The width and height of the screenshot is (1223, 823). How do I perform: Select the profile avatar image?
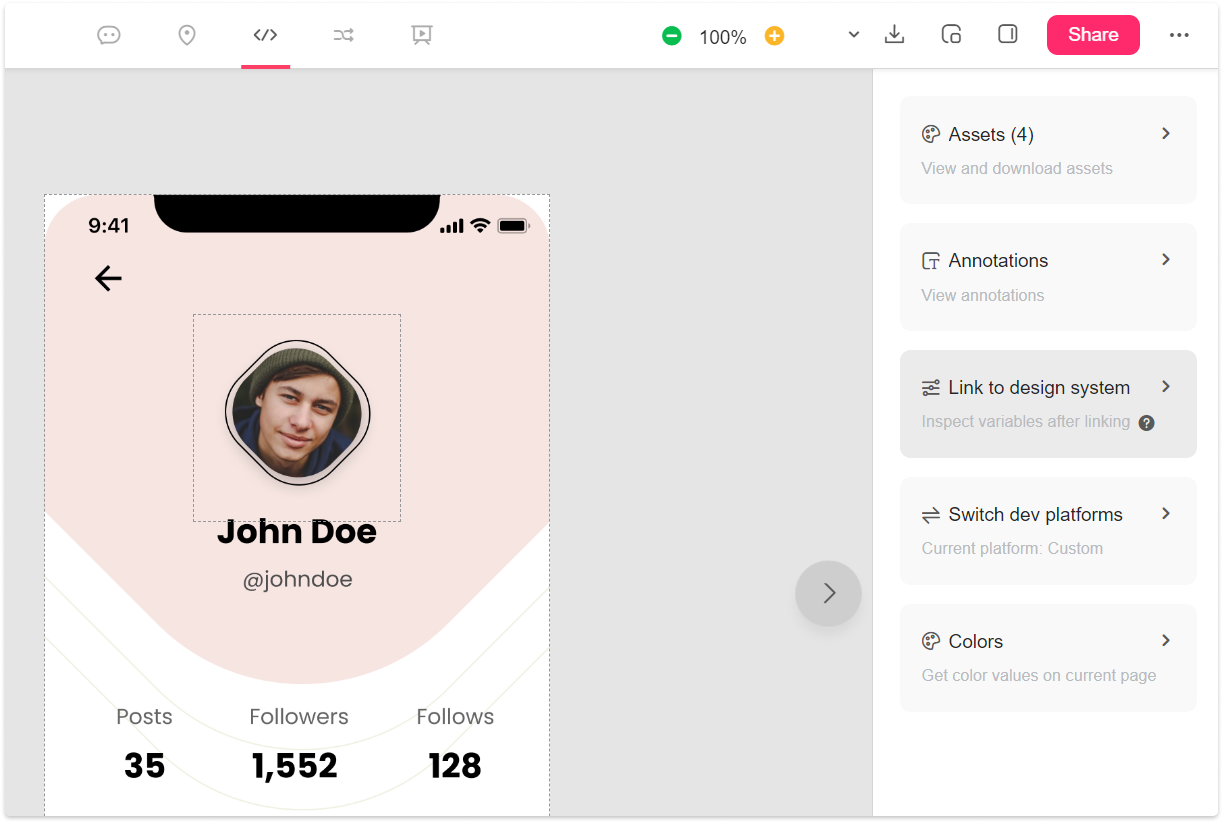point(298,413)
